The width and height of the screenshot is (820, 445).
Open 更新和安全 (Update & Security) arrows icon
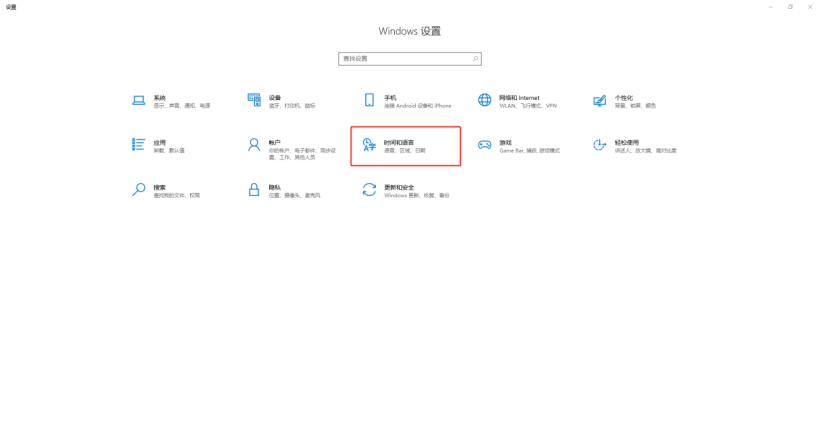coord(369,189)
